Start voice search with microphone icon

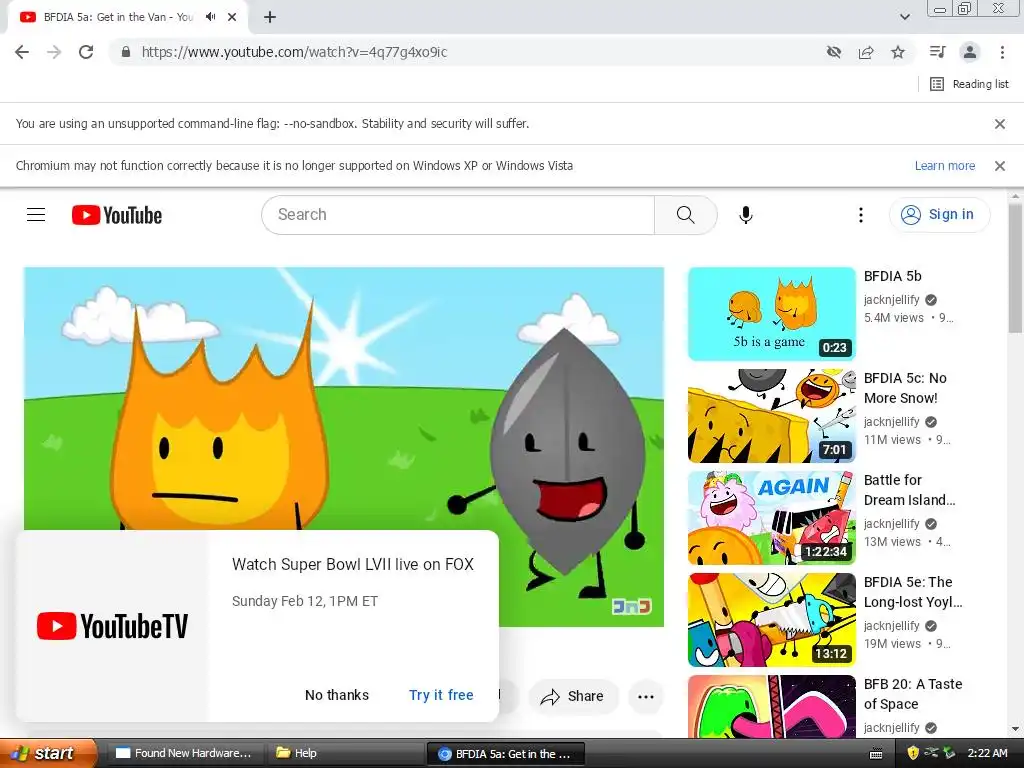pos(746,215)
